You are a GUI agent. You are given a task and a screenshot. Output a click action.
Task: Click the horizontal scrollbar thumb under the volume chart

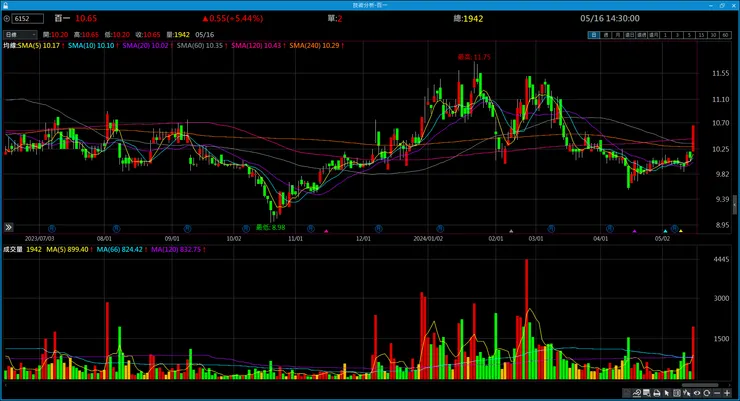tap(700, 385)
